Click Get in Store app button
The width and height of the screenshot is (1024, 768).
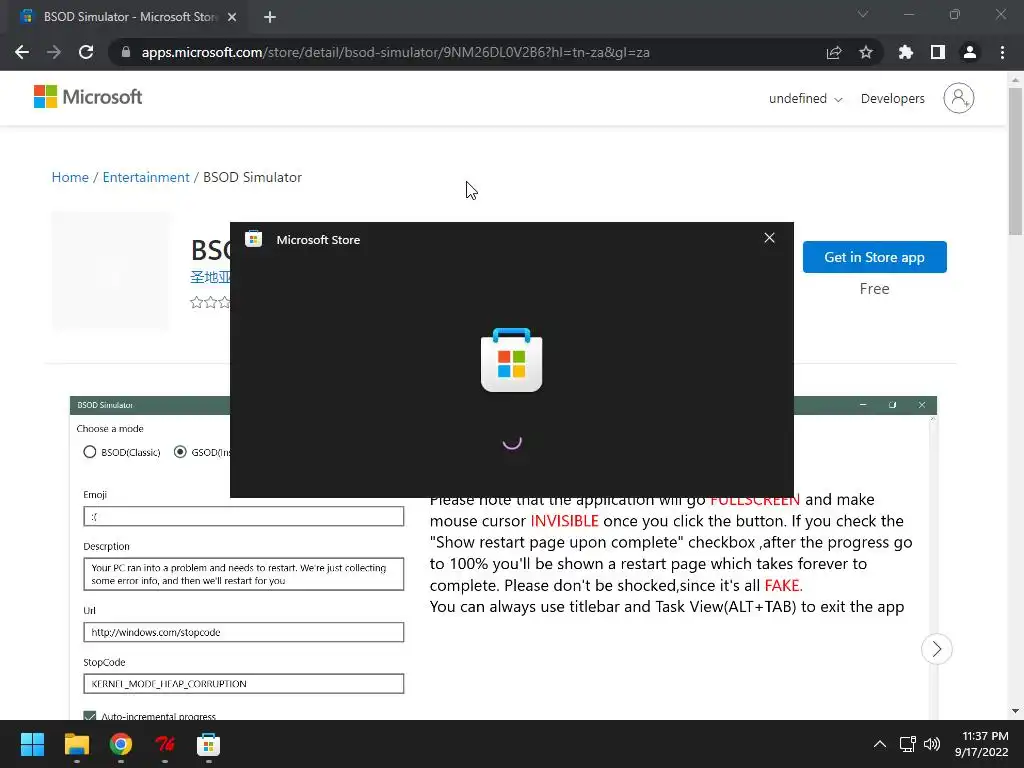click(x=874, y=257)
